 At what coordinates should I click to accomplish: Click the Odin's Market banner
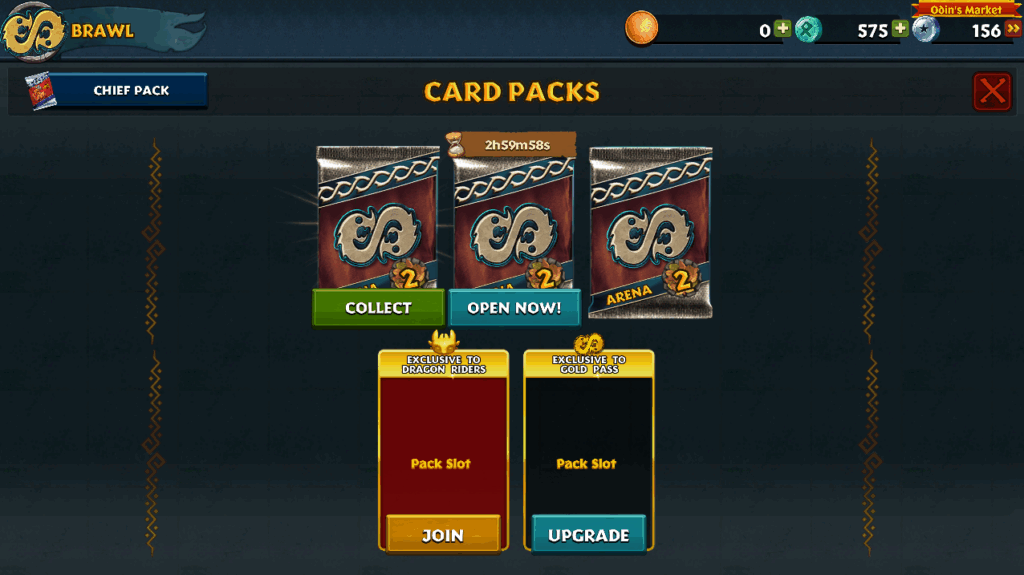coord(965,9)
